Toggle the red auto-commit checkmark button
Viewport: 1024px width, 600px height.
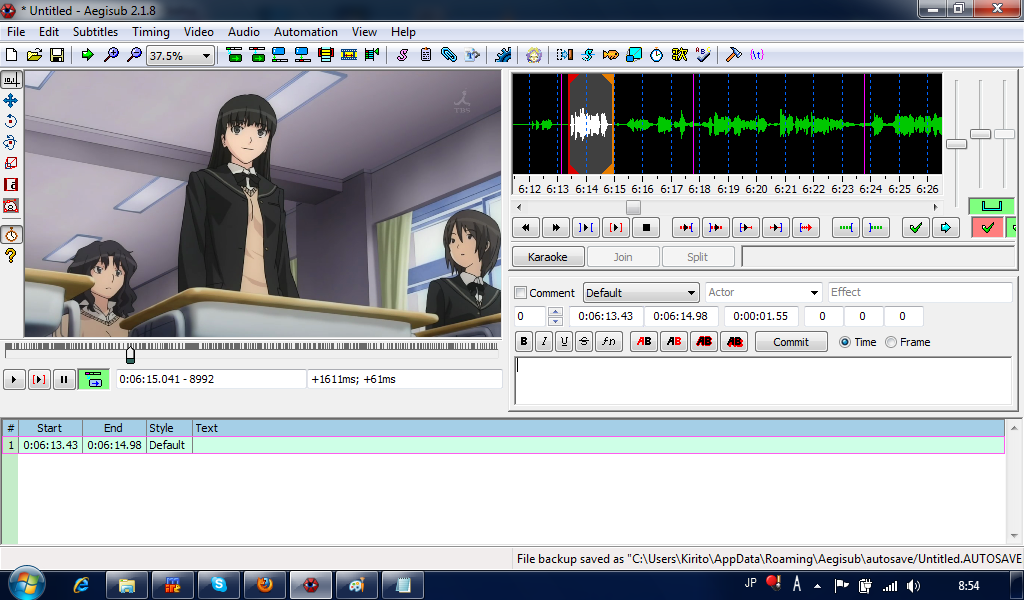pos(987,228)
